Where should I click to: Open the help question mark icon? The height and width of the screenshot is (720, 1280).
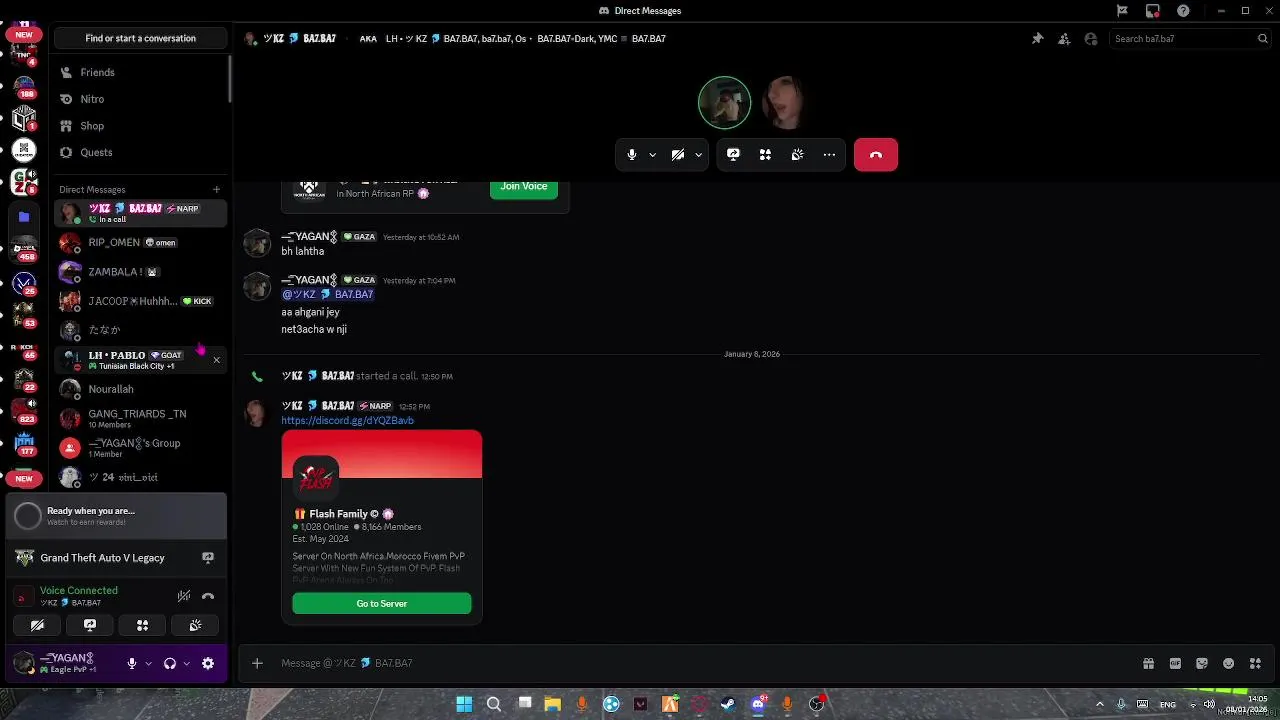[x=1184, y=11]
